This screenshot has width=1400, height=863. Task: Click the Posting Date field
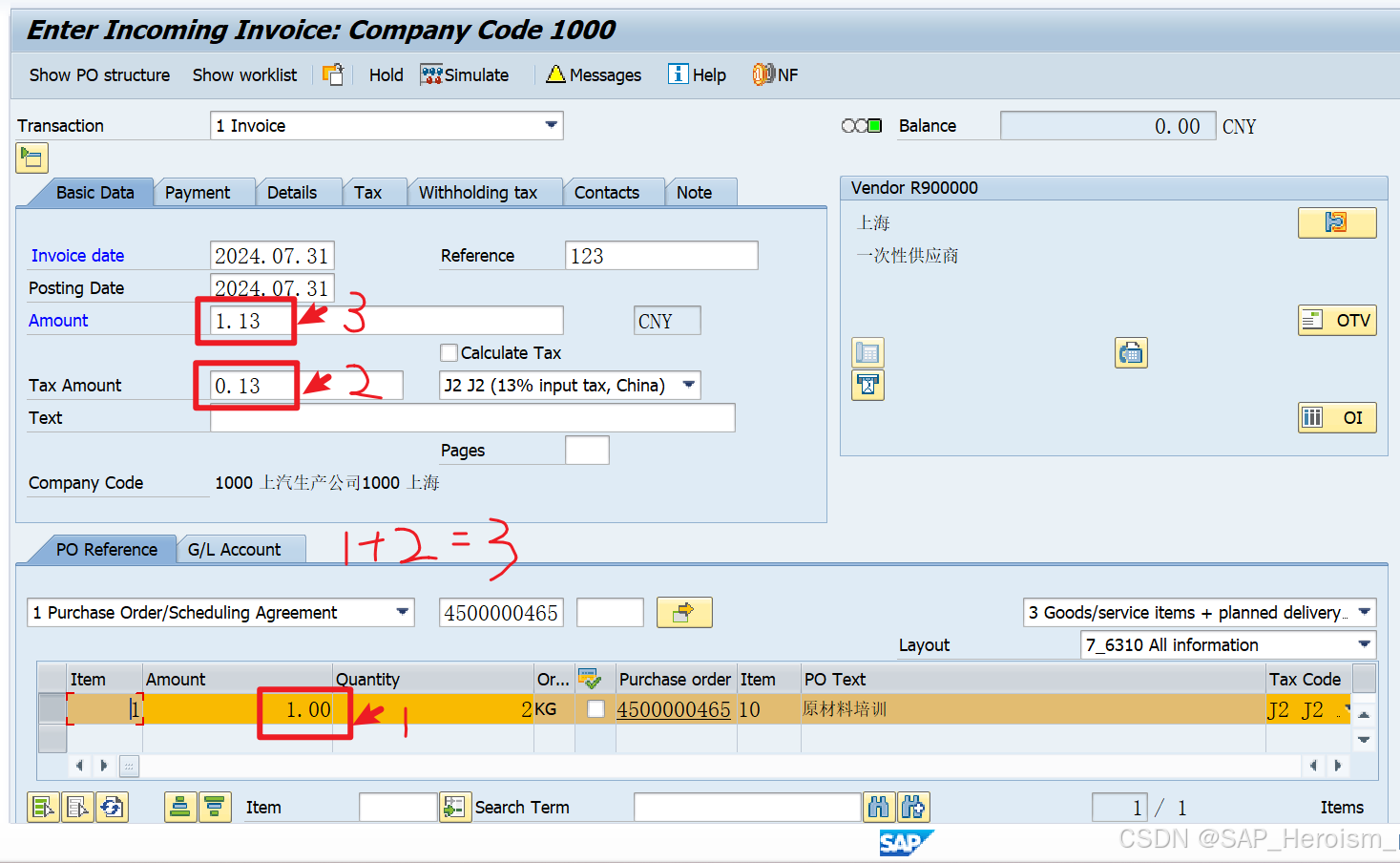tap(272, 287)
